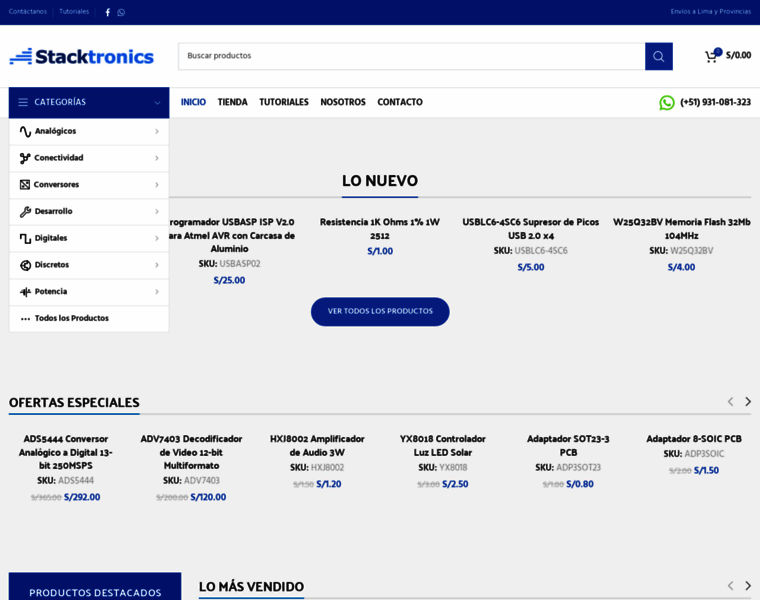Open the Contáctanos top bar link
The height and width of the screenshot is (600, 760).
coord(28,12)
